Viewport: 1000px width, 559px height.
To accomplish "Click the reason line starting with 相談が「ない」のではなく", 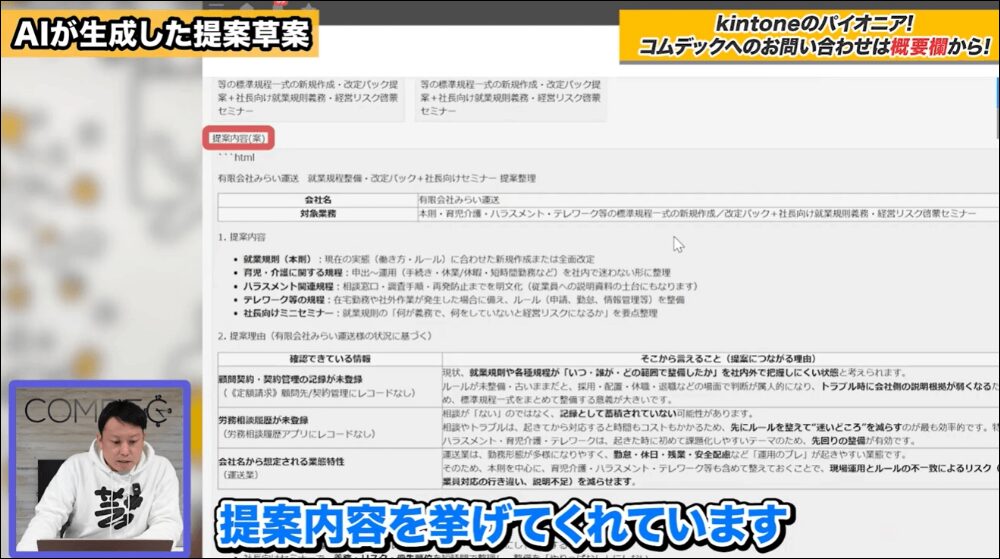I will [598, 414].
